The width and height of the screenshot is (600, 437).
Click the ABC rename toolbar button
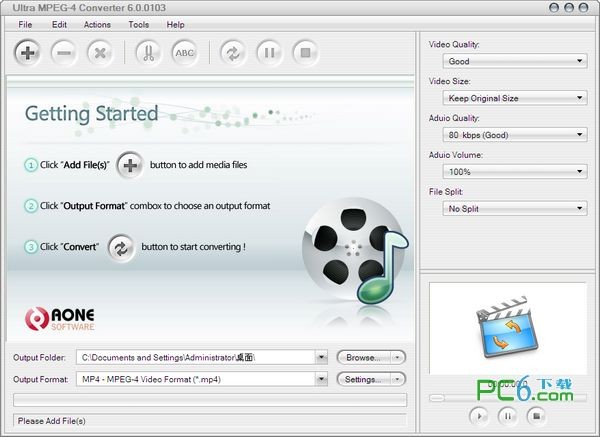click(184, 52)
